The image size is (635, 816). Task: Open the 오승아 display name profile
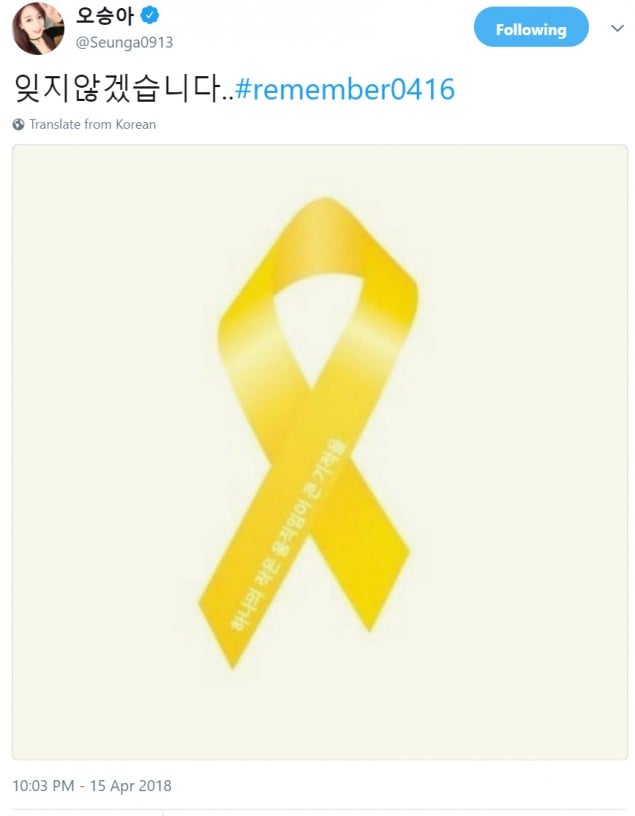tap(104, 16)
